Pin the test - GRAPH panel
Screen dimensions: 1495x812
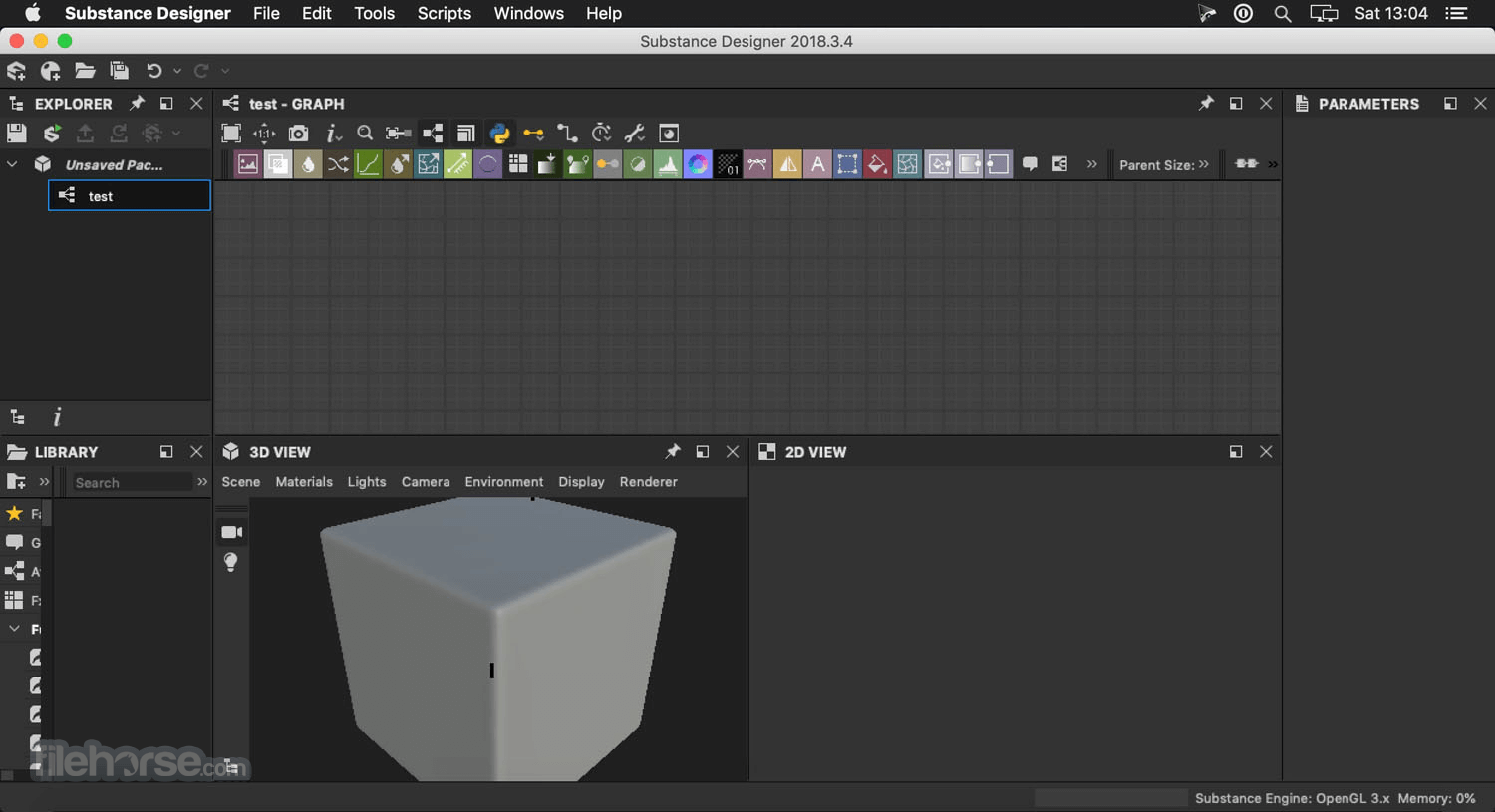coord(1206,104)
